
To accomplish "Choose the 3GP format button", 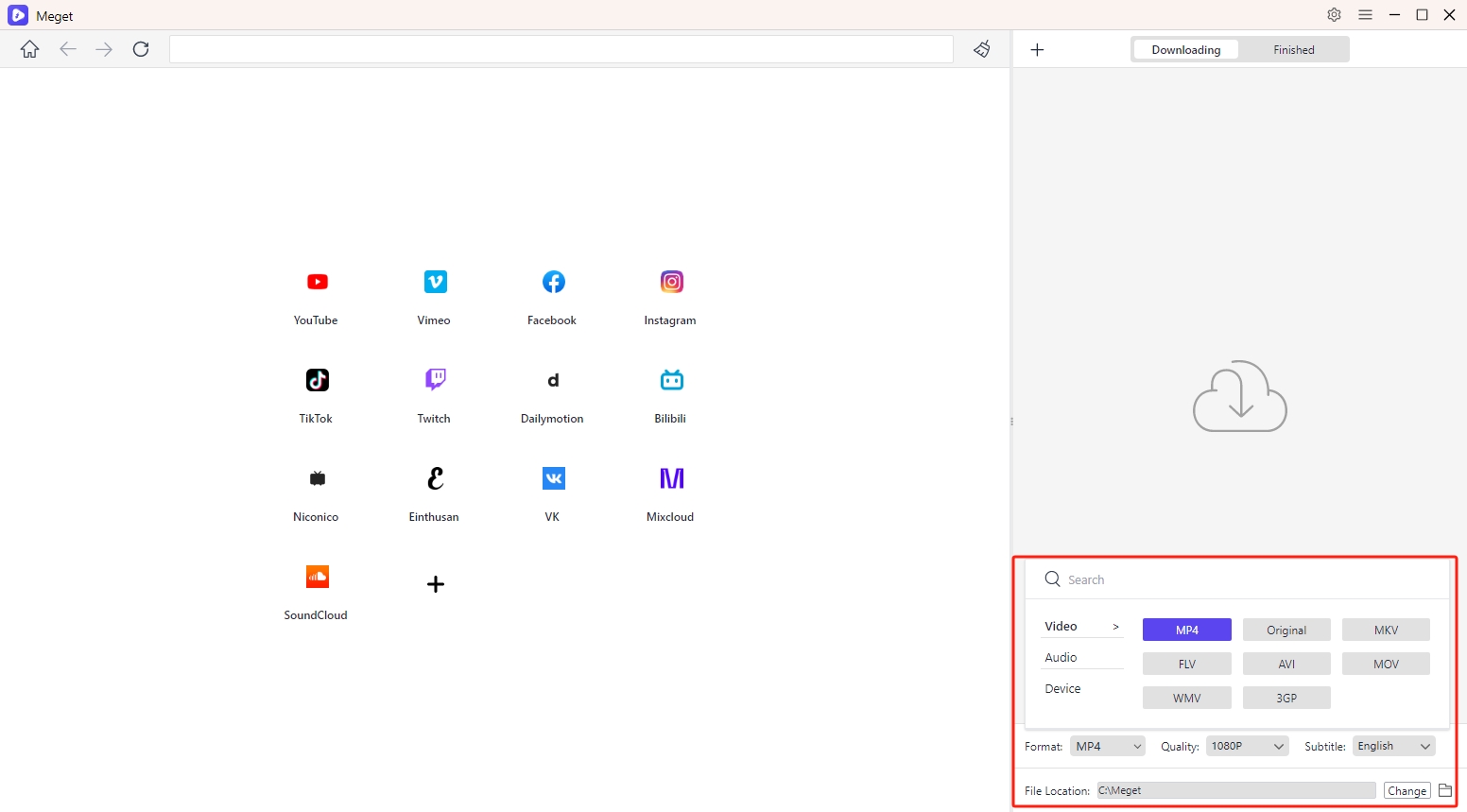I will (x=1286, y=699).
